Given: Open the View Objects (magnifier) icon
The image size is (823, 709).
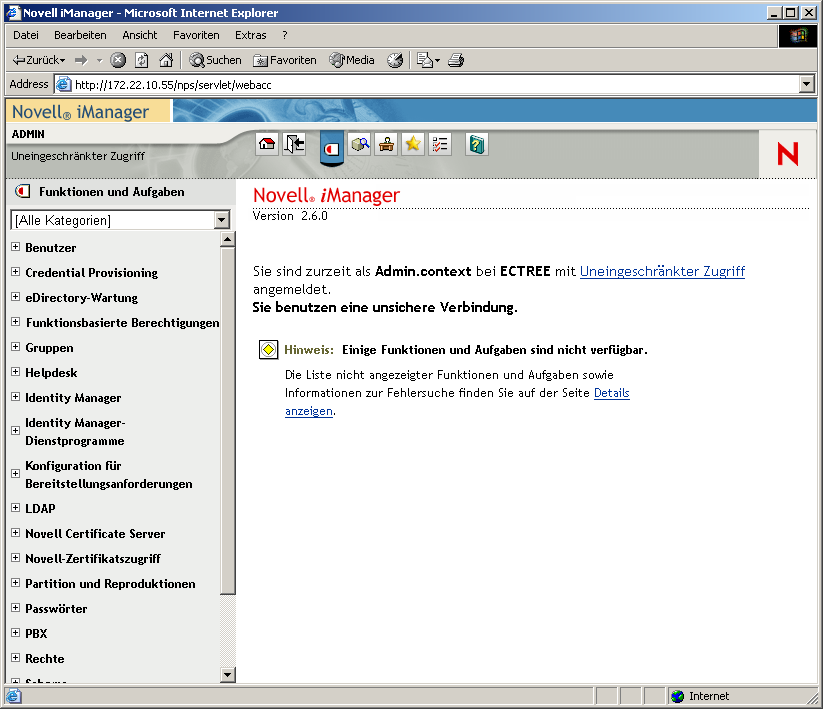Looking at the screenshot, I should (360, 144).
